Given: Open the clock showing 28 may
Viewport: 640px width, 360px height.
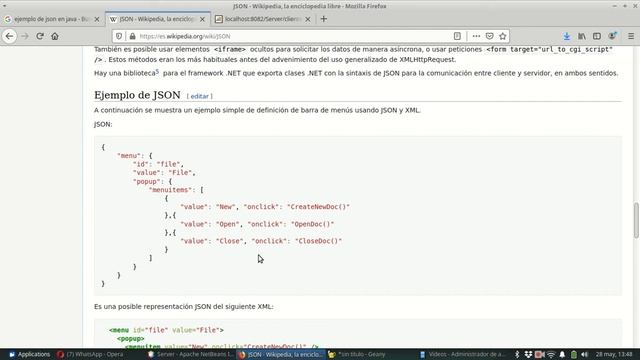Looking at the screenshot, I should point(614,354).
